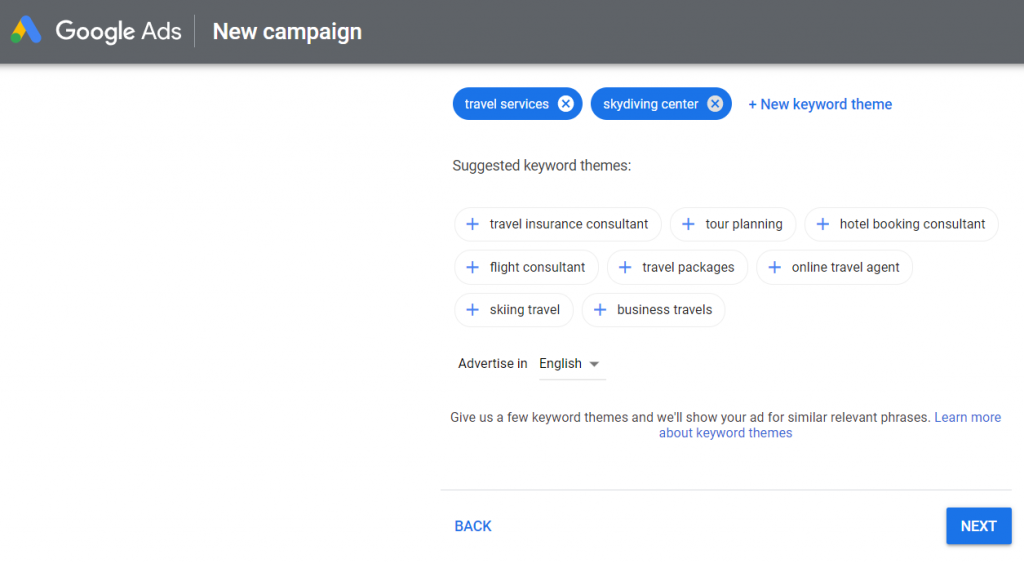This screenshot has height=563, width=1024.
Task: Select the travel services chip label
Action: (x=506, y=104)
